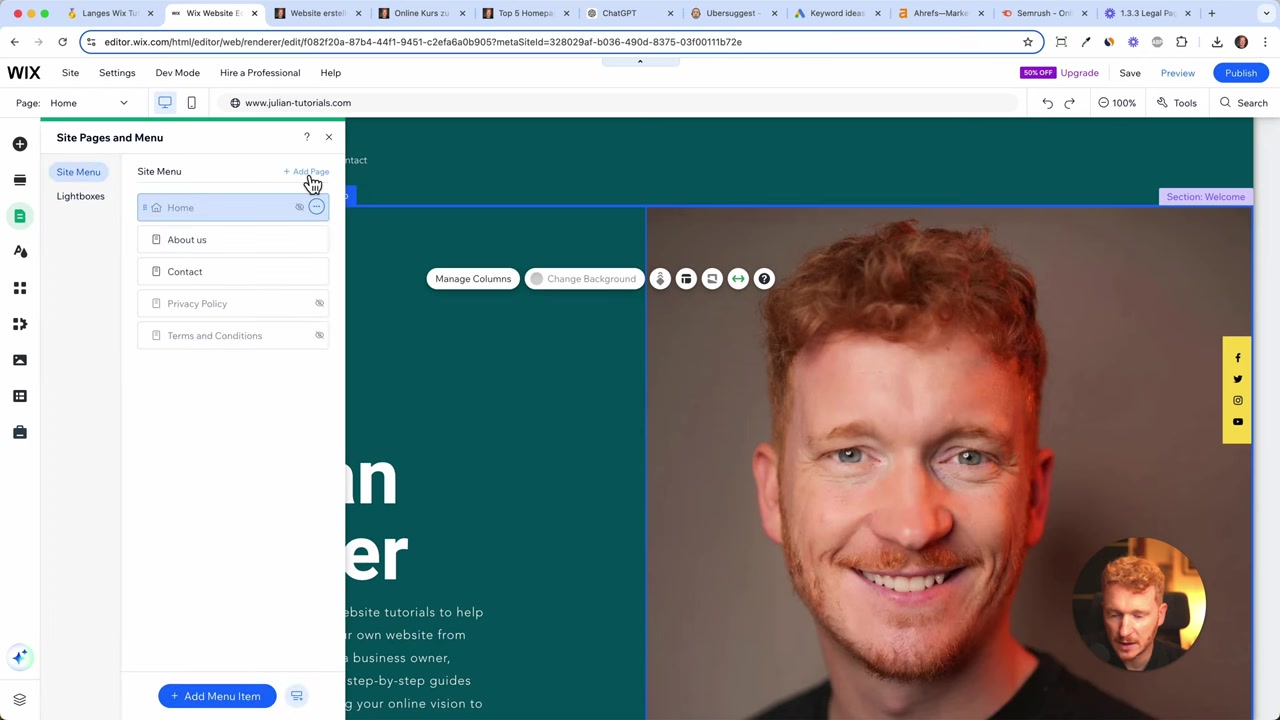
Task: Click the stretch arrows icon in strip toolbar
Action: [x=738, y=279]
